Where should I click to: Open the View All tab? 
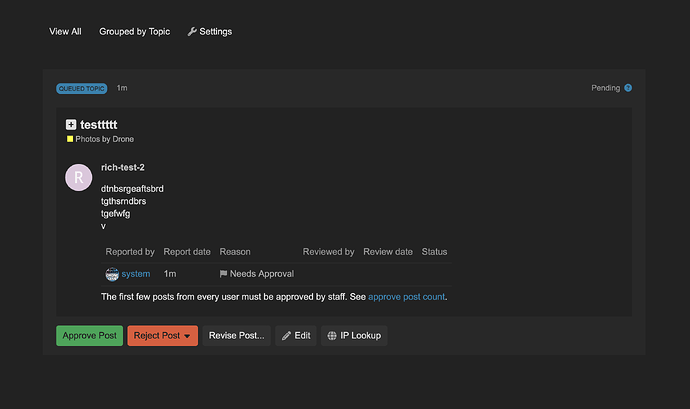(x=65, y=32)
